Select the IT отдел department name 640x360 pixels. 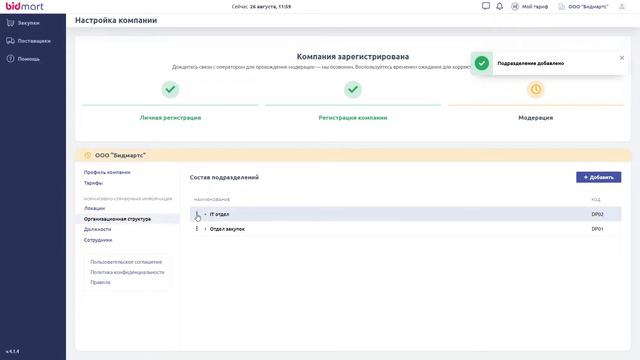point(219,214)
